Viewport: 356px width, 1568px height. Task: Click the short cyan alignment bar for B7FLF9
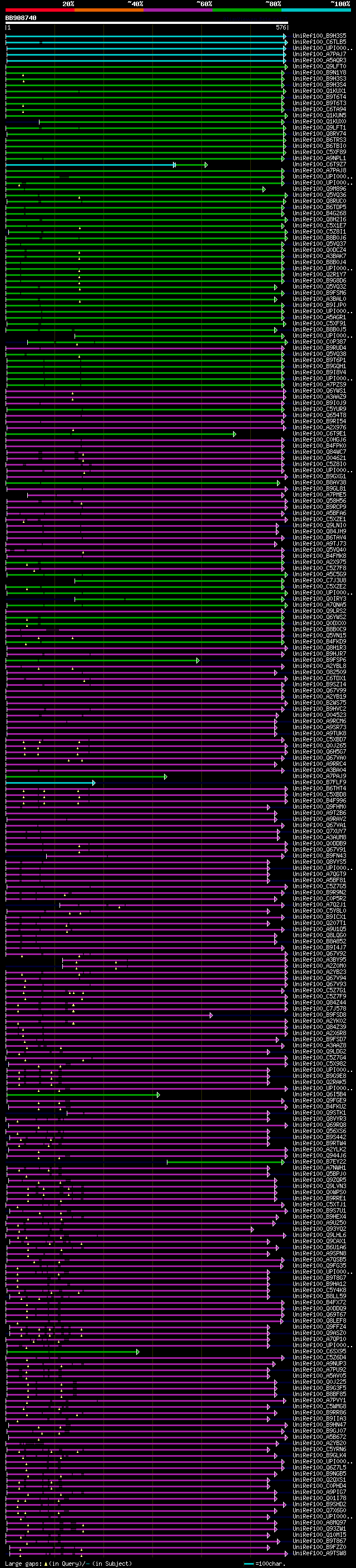click(50, 783)
